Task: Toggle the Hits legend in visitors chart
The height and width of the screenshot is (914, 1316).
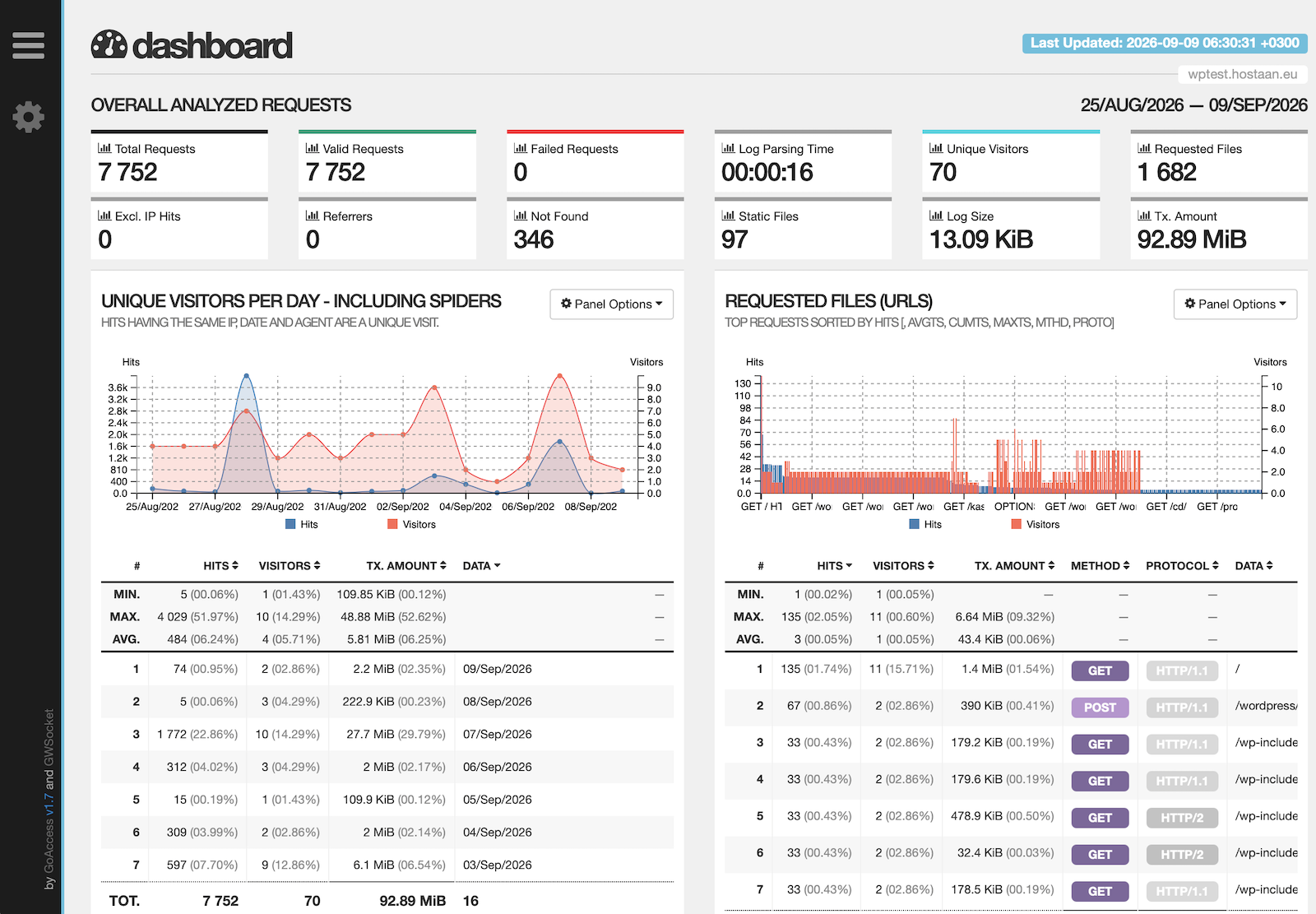Action: tap(301, 524)
